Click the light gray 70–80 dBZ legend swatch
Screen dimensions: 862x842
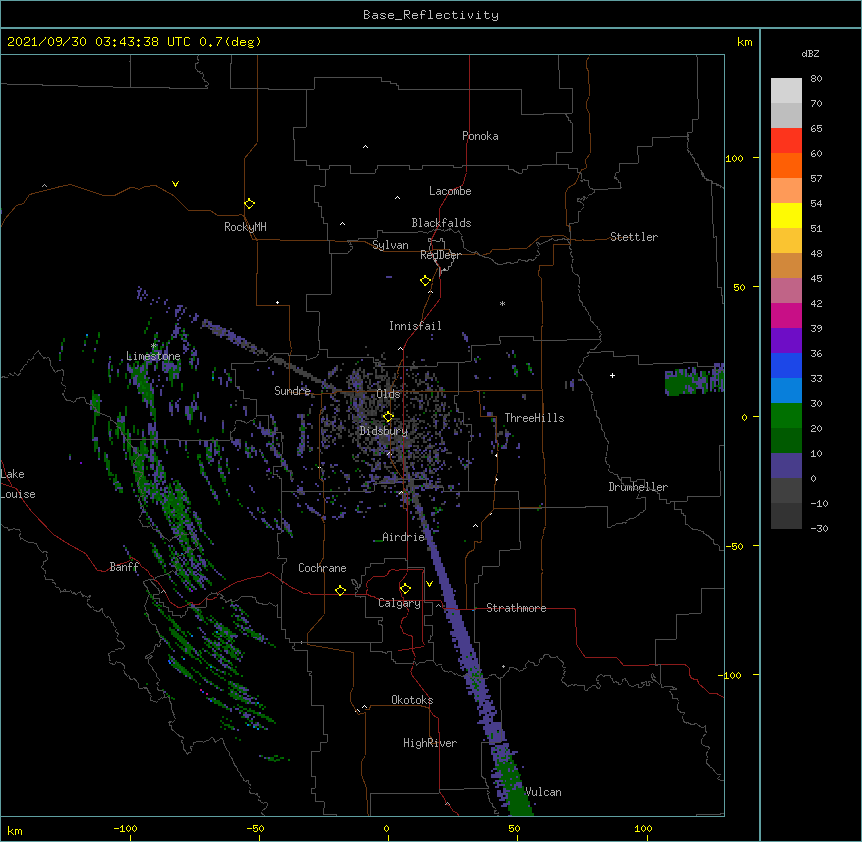tap(786, 91)
